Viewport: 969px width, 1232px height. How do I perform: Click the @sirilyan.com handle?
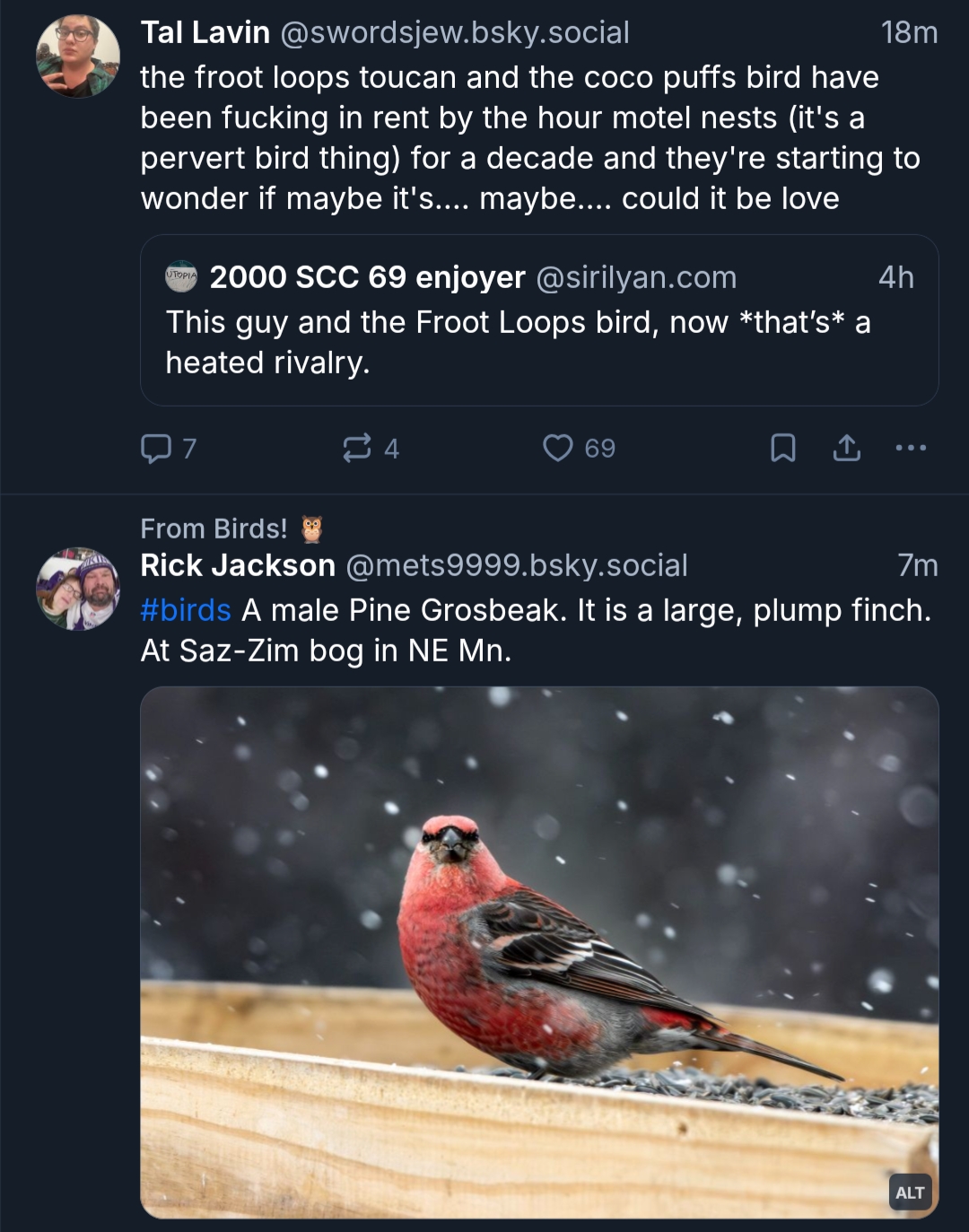click(635, 277)
